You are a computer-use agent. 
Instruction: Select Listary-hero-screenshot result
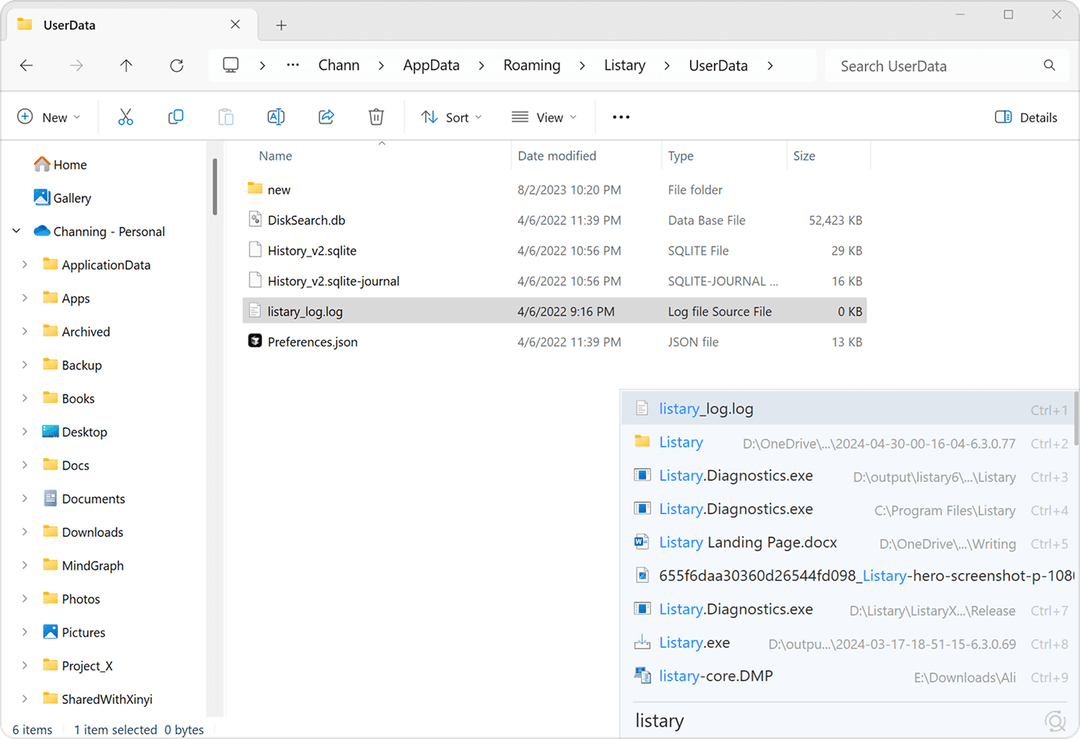click(847, 576)
